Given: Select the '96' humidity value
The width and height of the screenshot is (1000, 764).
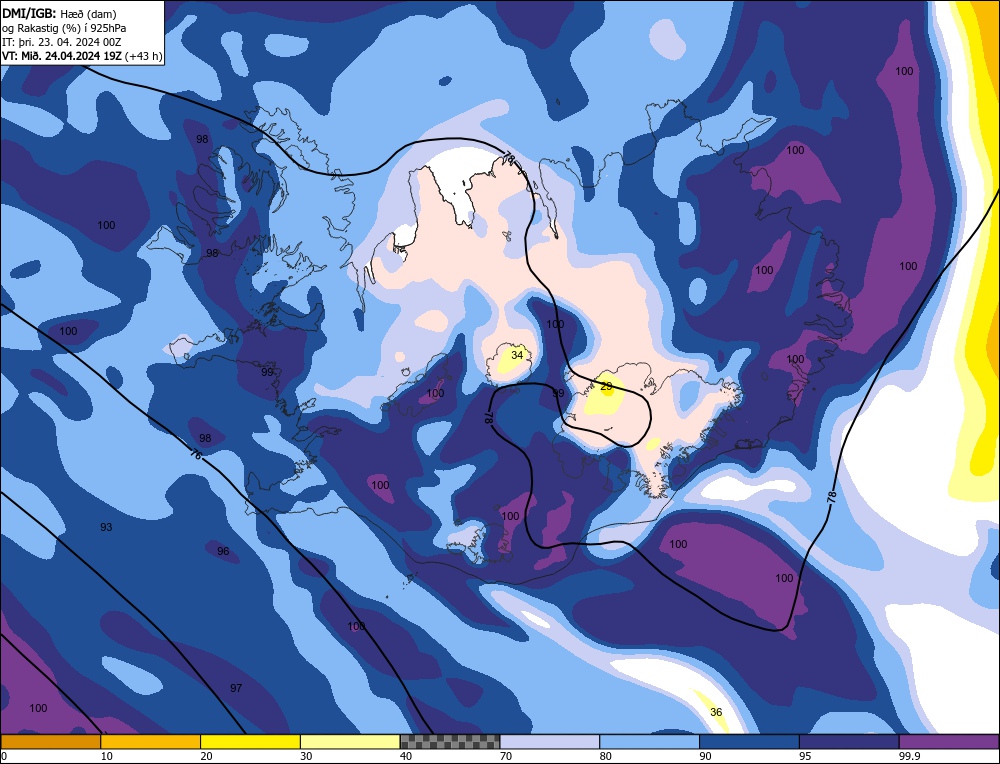Looking at the screenshot, I should point(223,551).
